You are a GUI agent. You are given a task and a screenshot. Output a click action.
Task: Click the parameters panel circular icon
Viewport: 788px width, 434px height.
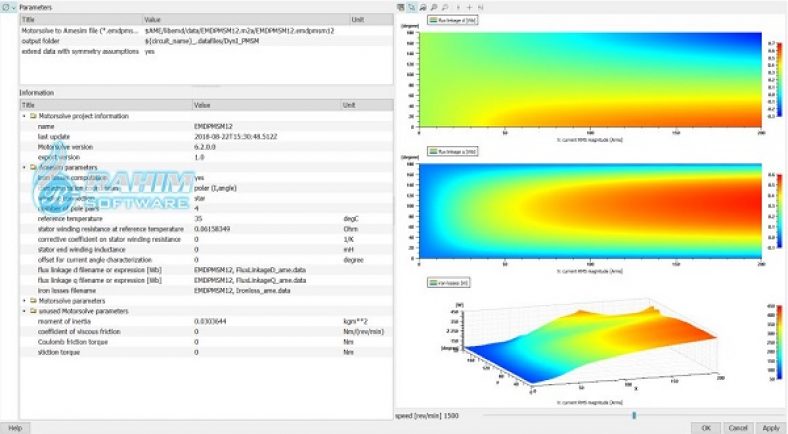[x=5, y=7]
